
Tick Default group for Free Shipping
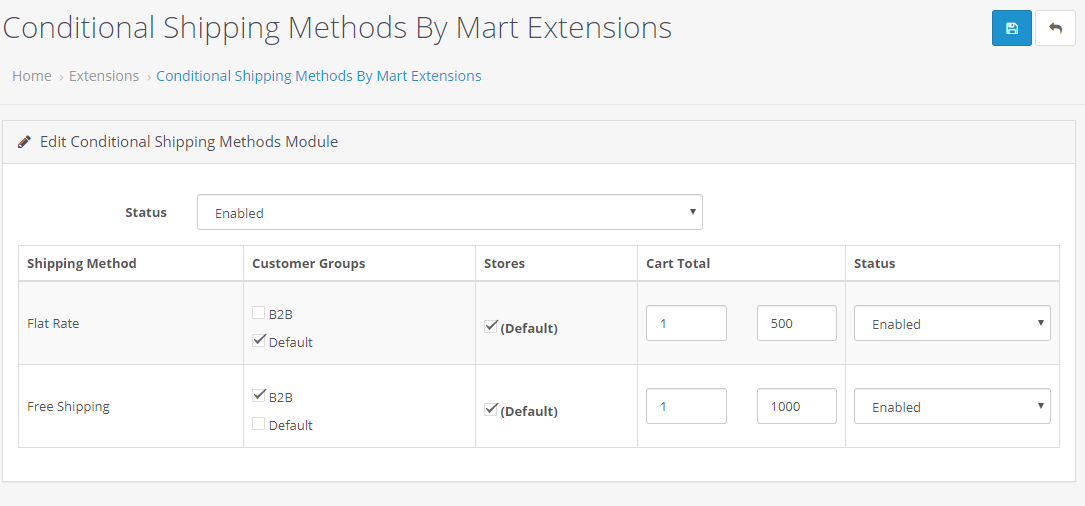[x=259, y=424]
